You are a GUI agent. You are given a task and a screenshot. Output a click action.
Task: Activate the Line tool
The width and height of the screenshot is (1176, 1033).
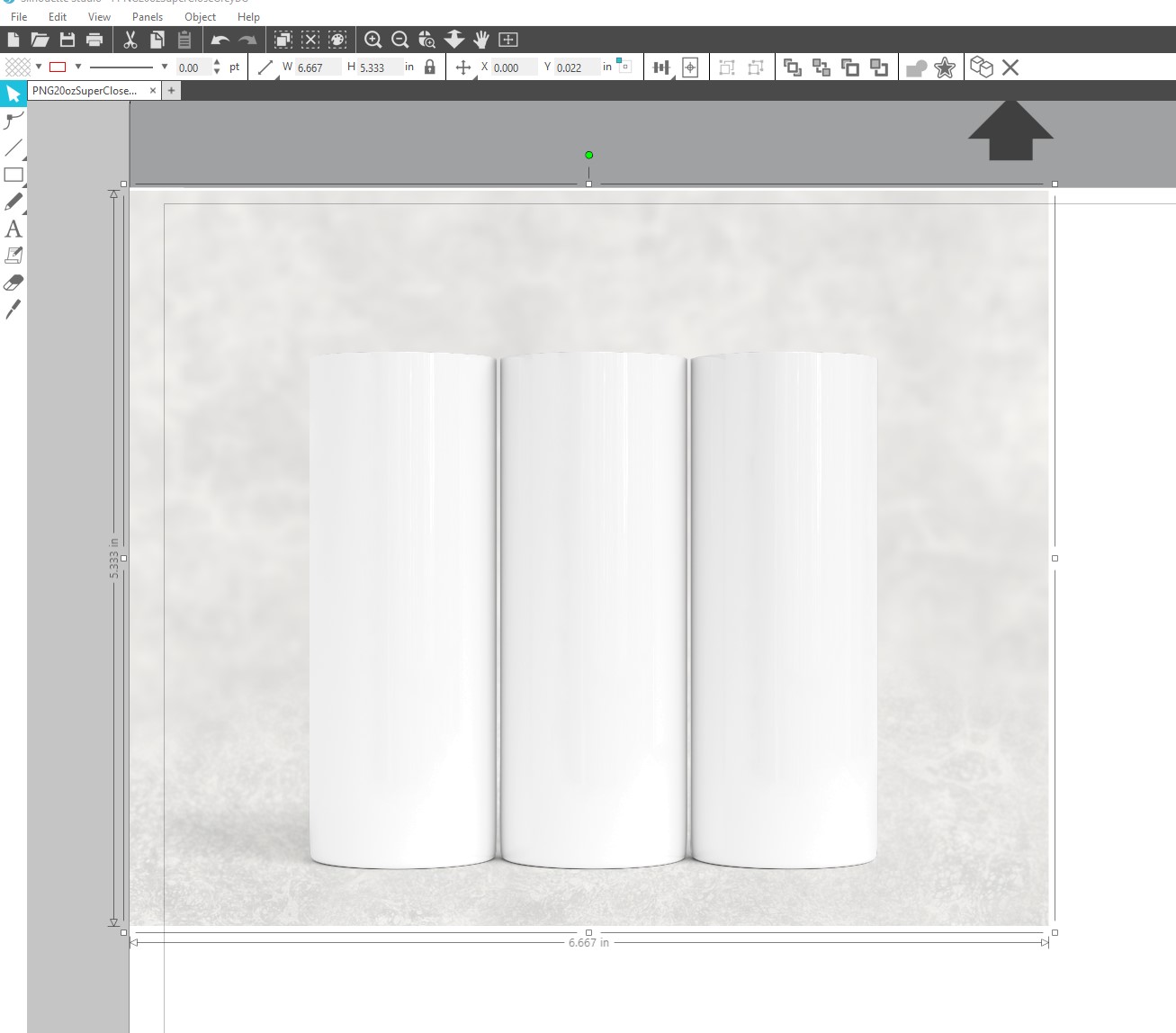pyautogui.click(x=12, y=146)
